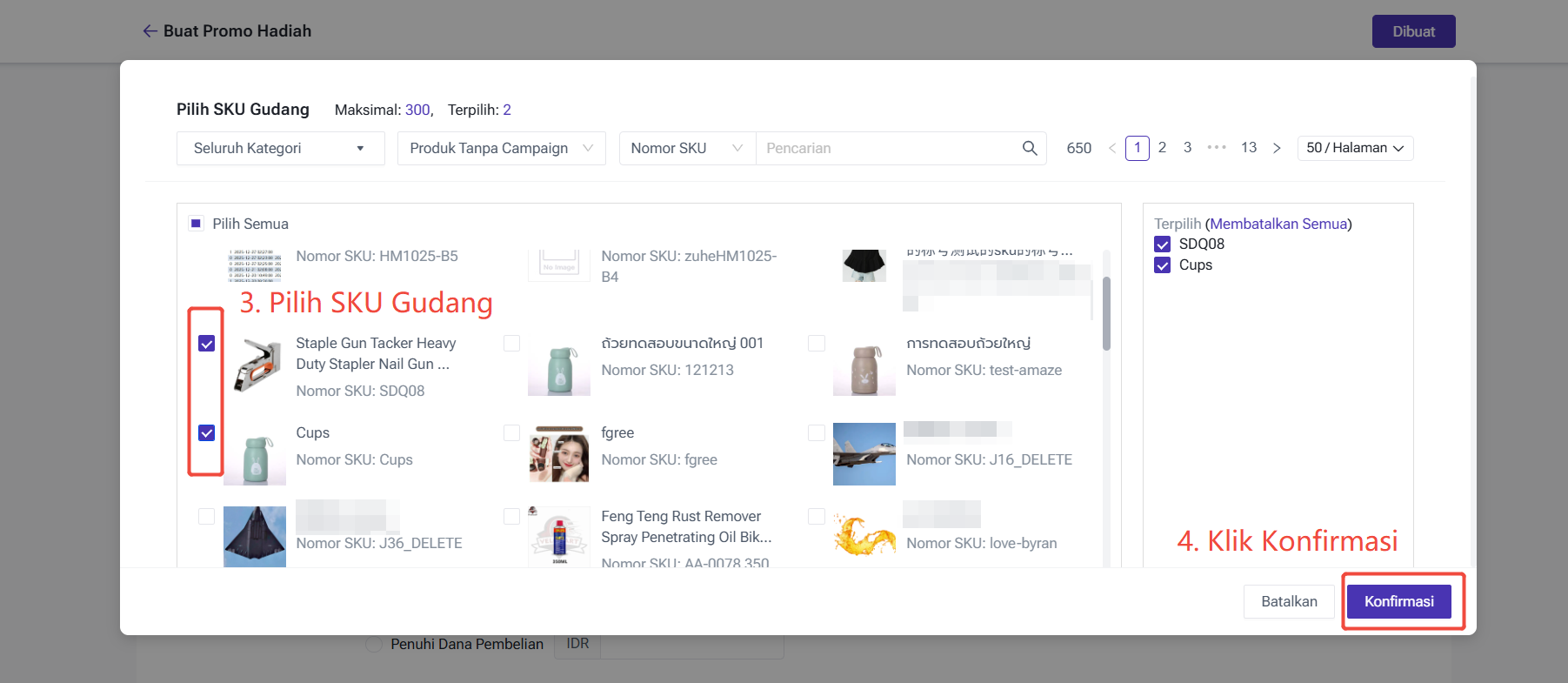Click the Staple Gun Tacker product image
Image resolution: width=1568 pixels, height=683 pixels.
click(x=255, y=365)
